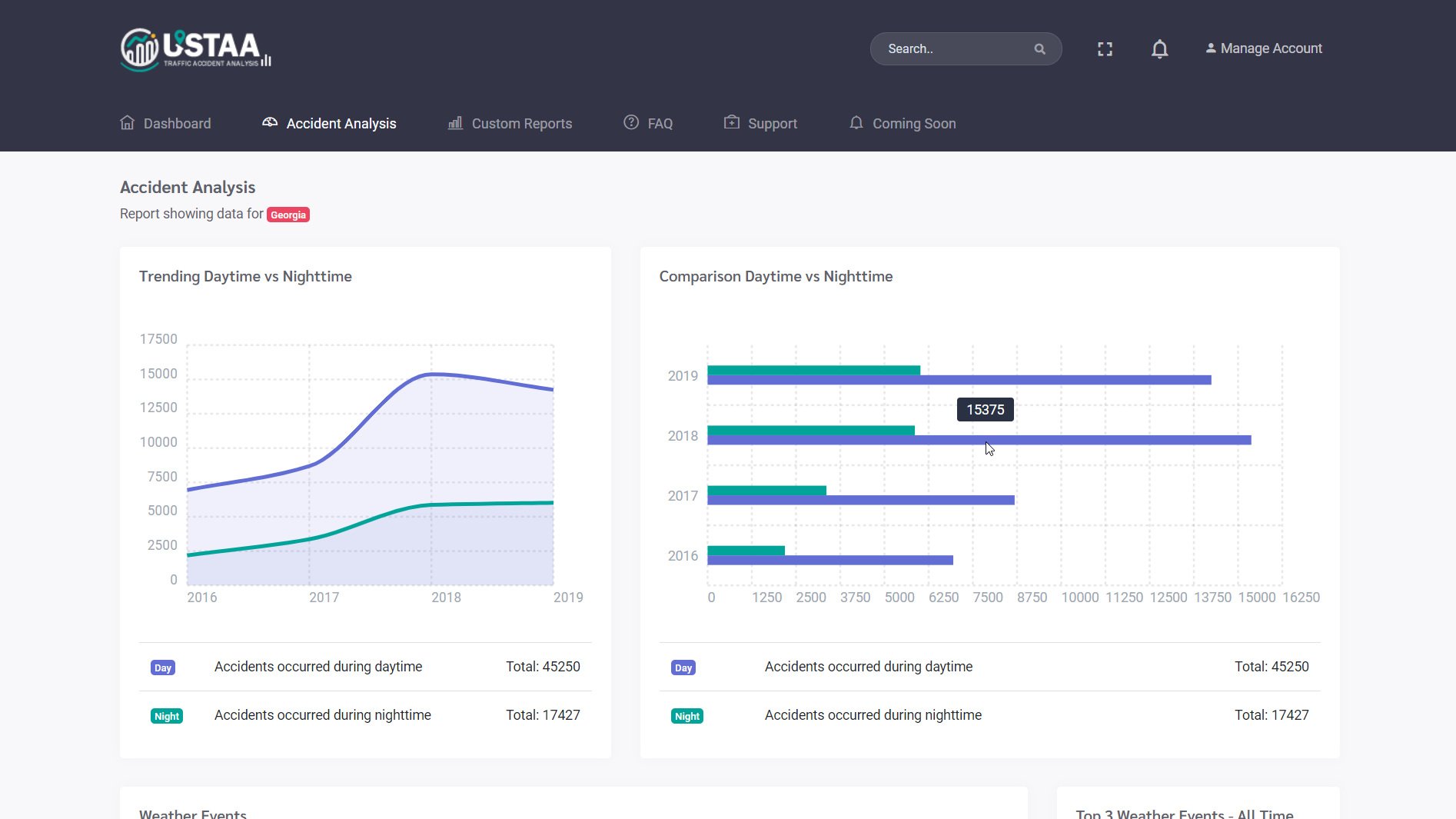1456x819 pixels.
Task: Click the FAQ question mark icon
Action: click(x=631, y=123)
